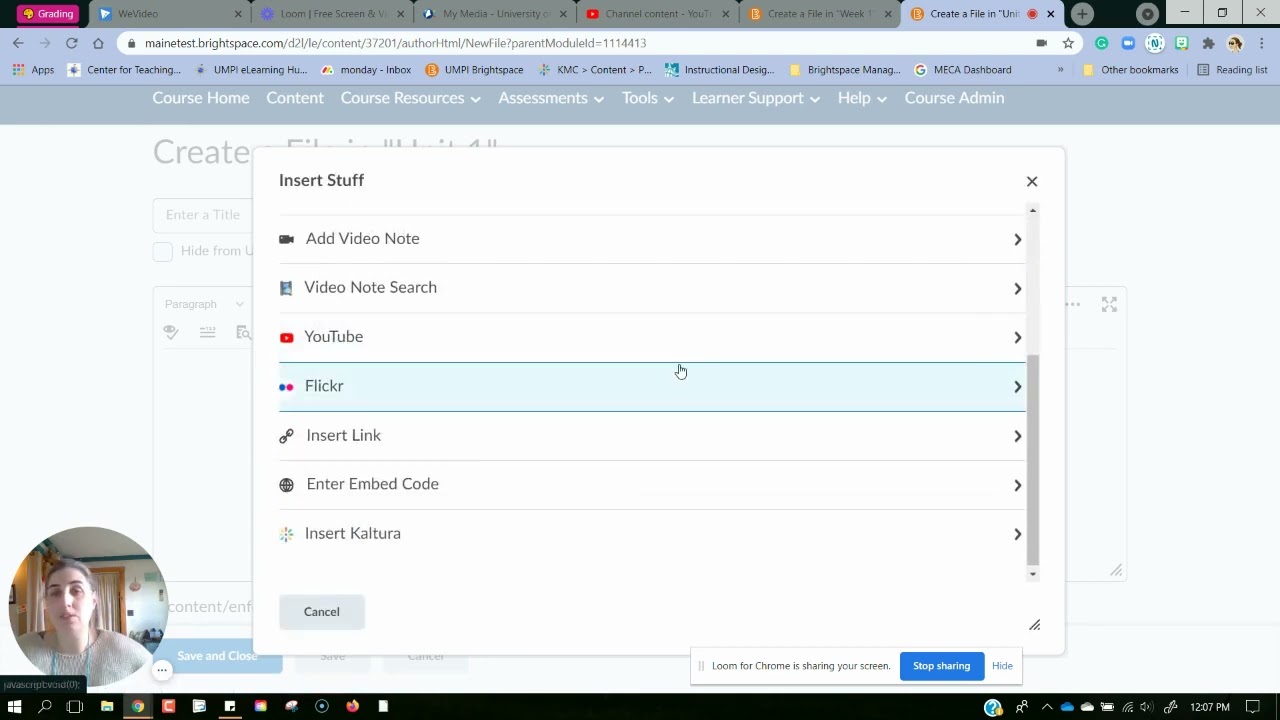The width and height of the screenshot is (1280, 720).
Task: Switch to the Loom Free Screen tab
Action: point(332,14)
